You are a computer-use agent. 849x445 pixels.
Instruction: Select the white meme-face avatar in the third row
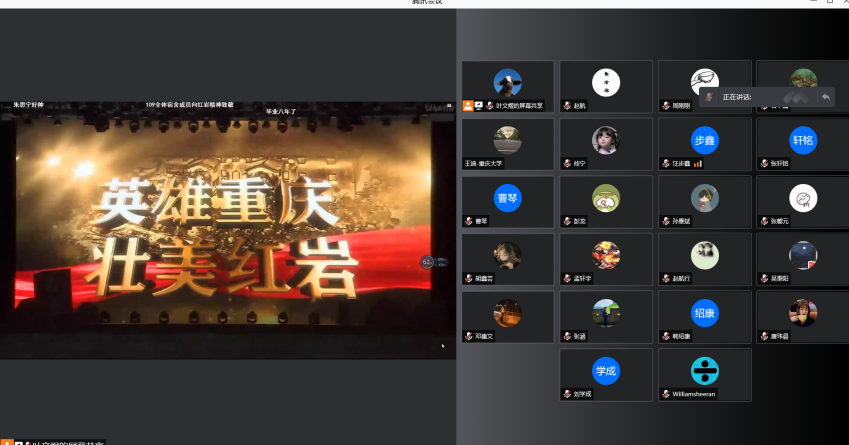[x=803, y=198]
